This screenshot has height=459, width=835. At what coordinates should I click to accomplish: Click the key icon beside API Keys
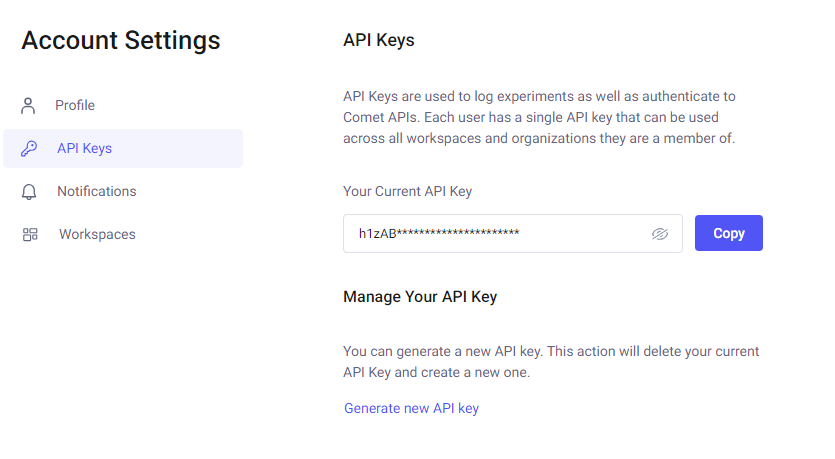[29, 149]
